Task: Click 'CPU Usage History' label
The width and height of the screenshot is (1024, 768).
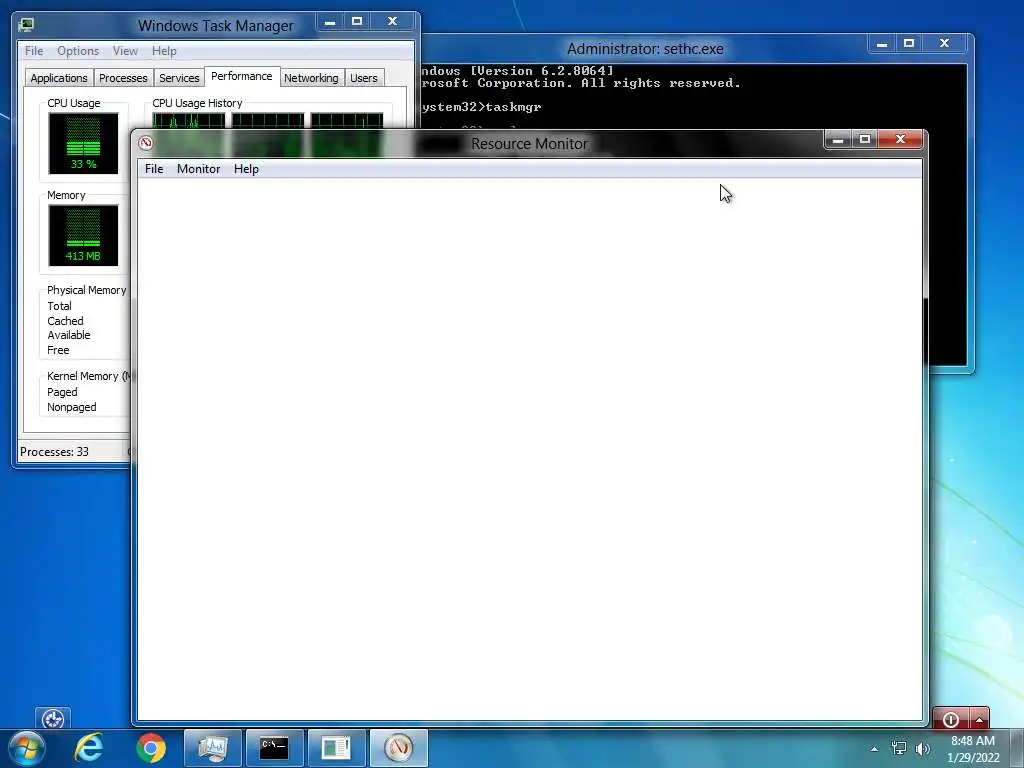Action: [x=197, y=103]
